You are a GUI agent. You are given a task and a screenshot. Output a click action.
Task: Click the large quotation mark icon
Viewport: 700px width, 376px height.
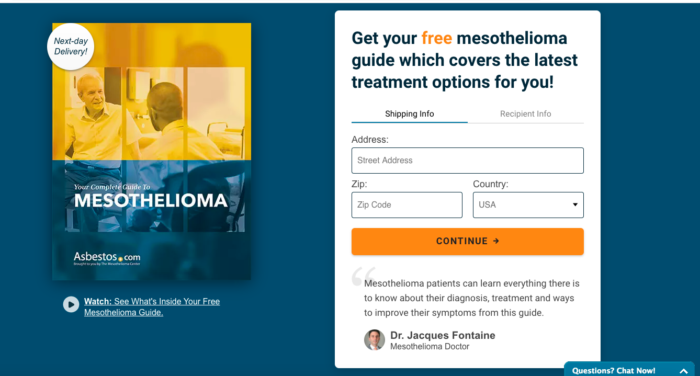pos(363,277)
